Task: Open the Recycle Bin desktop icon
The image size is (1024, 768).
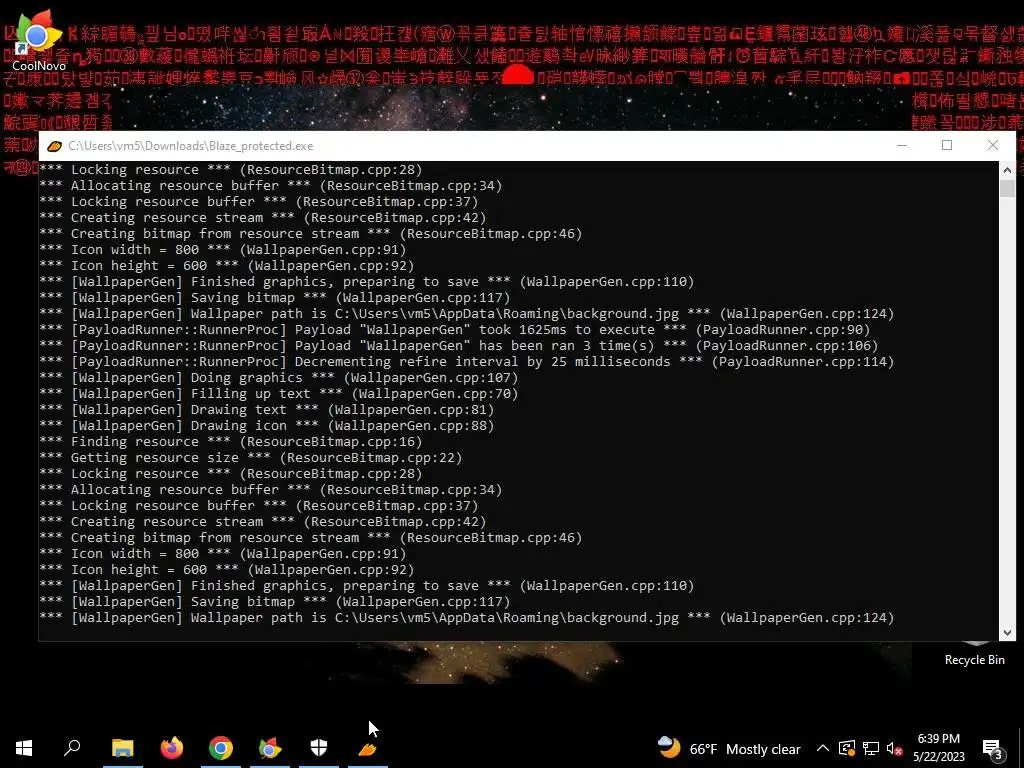Action: 974,654
